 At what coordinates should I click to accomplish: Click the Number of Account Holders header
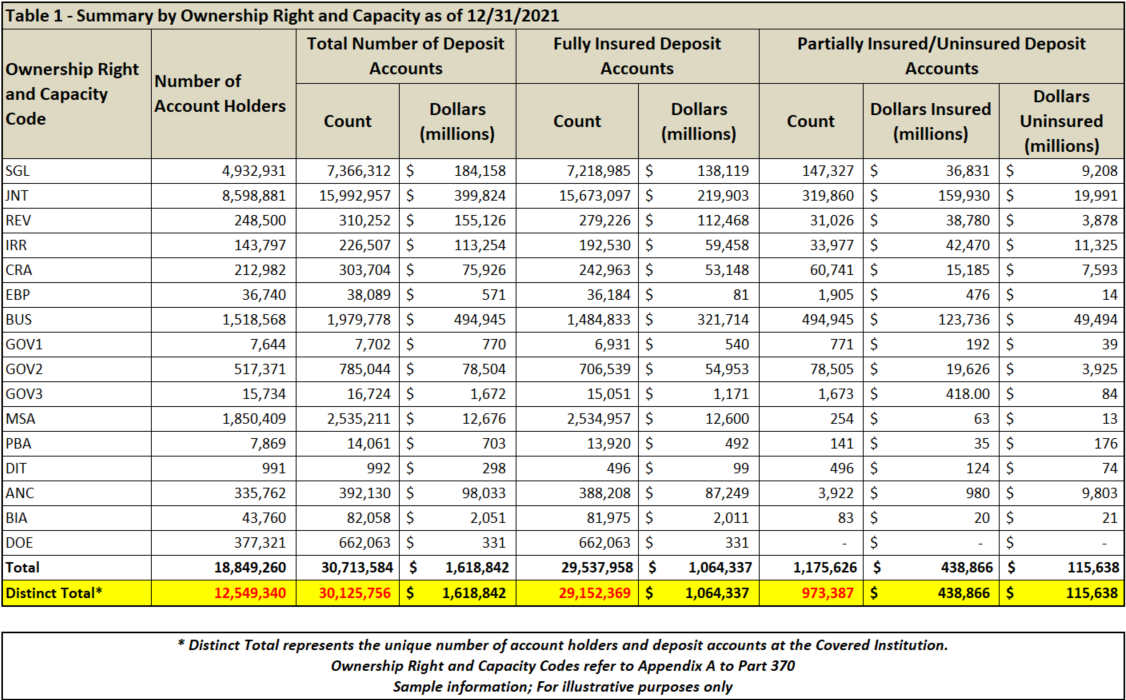point(221,93)
